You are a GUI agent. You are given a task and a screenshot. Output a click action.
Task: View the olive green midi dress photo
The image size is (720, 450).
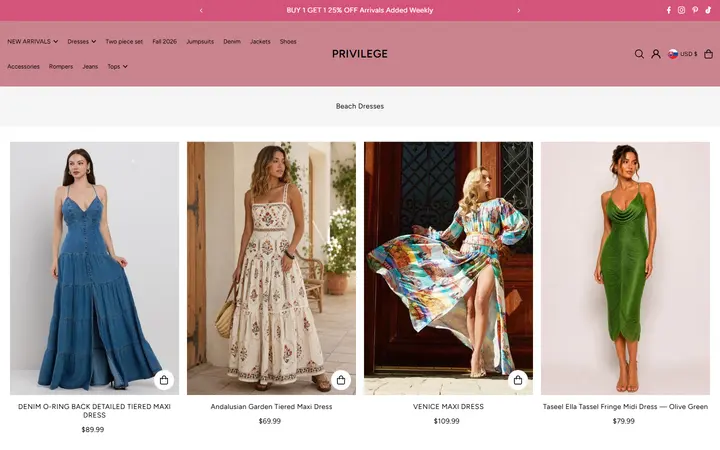pyautogui.click(x=625, y=268)
